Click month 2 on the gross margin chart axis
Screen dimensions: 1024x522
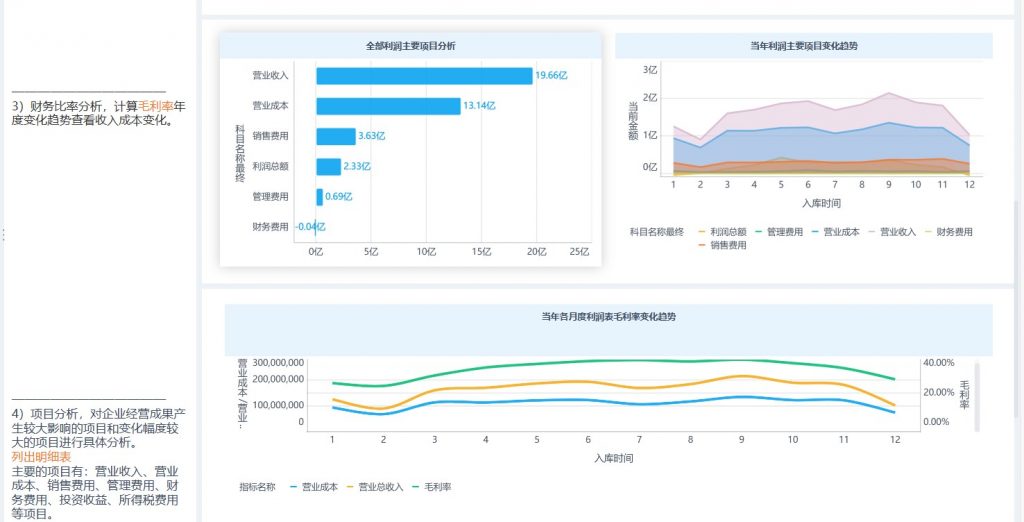383,440
